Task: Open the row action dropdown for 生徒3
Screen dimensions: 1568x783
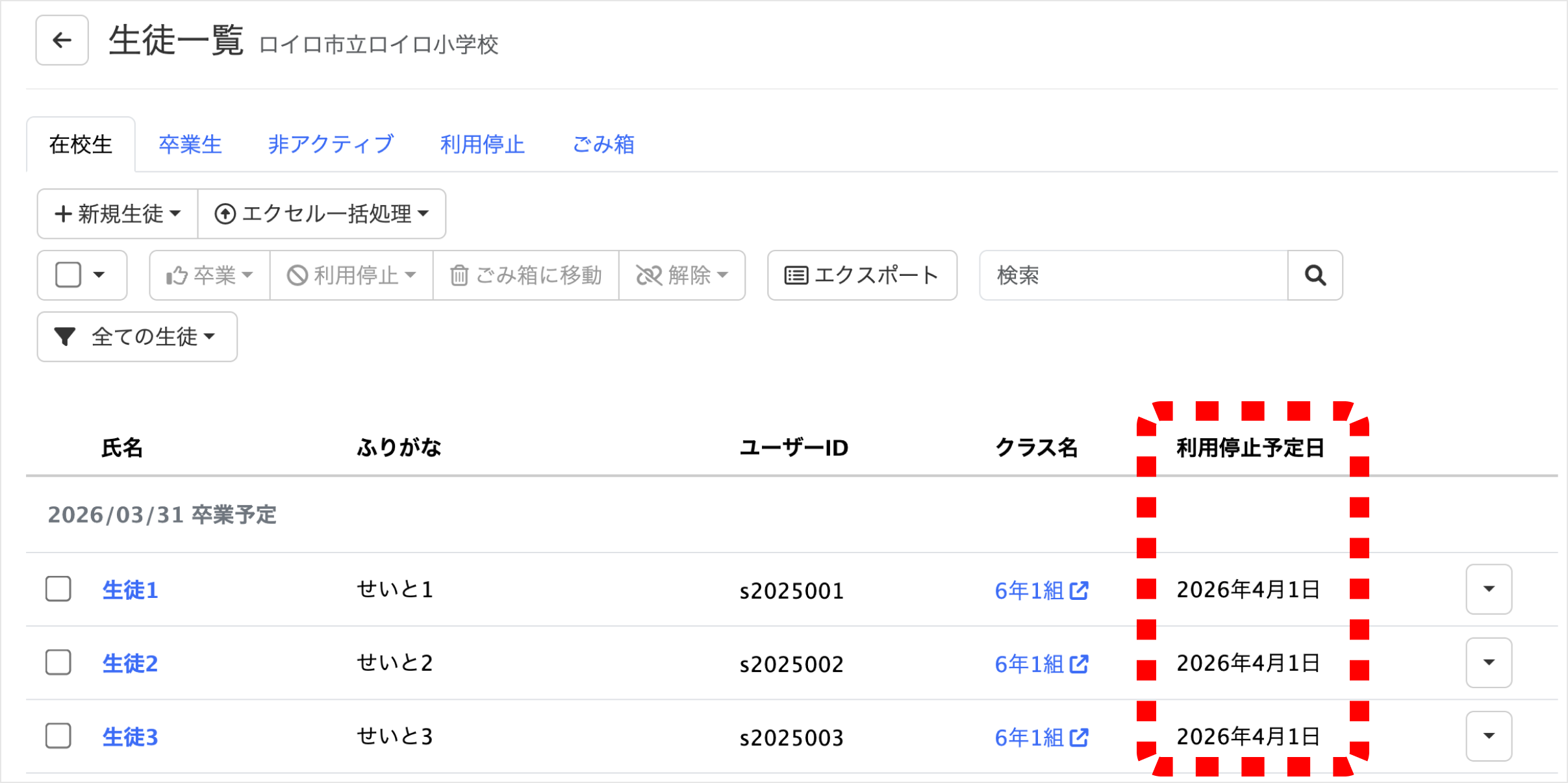Action: pyautogui.click(x=1488, y=736)
